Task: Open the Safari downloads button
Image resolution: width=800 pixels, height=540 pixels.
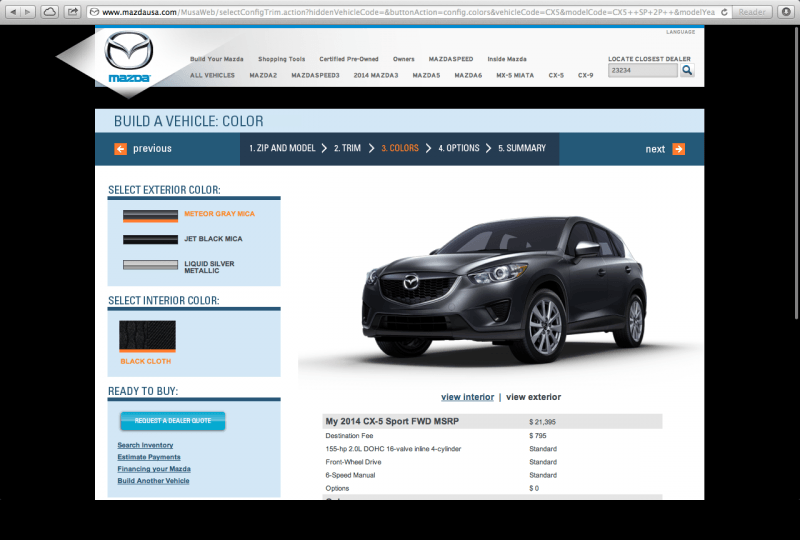Action: click(786, 11)
